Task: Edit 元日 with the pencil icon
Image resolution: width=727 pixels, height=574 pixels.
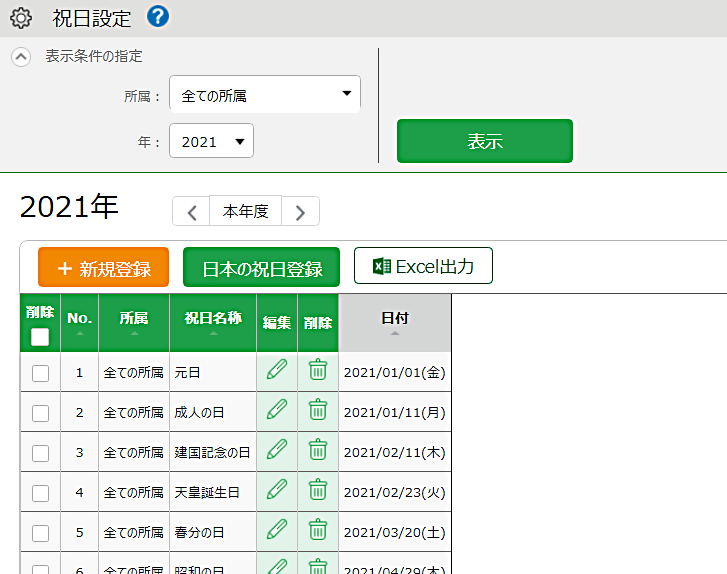Action: click(x=277, y=370)
